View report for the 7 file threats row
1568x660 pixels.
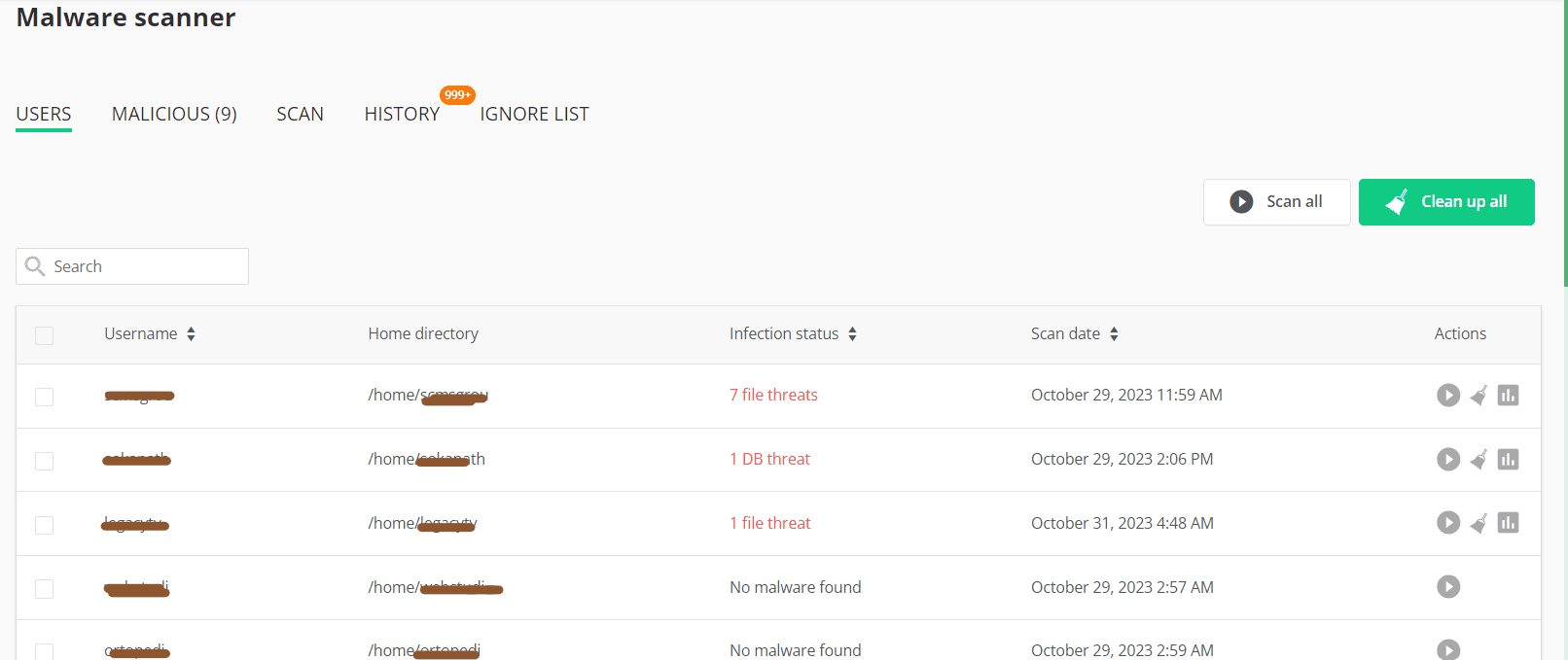(1508, 396)
